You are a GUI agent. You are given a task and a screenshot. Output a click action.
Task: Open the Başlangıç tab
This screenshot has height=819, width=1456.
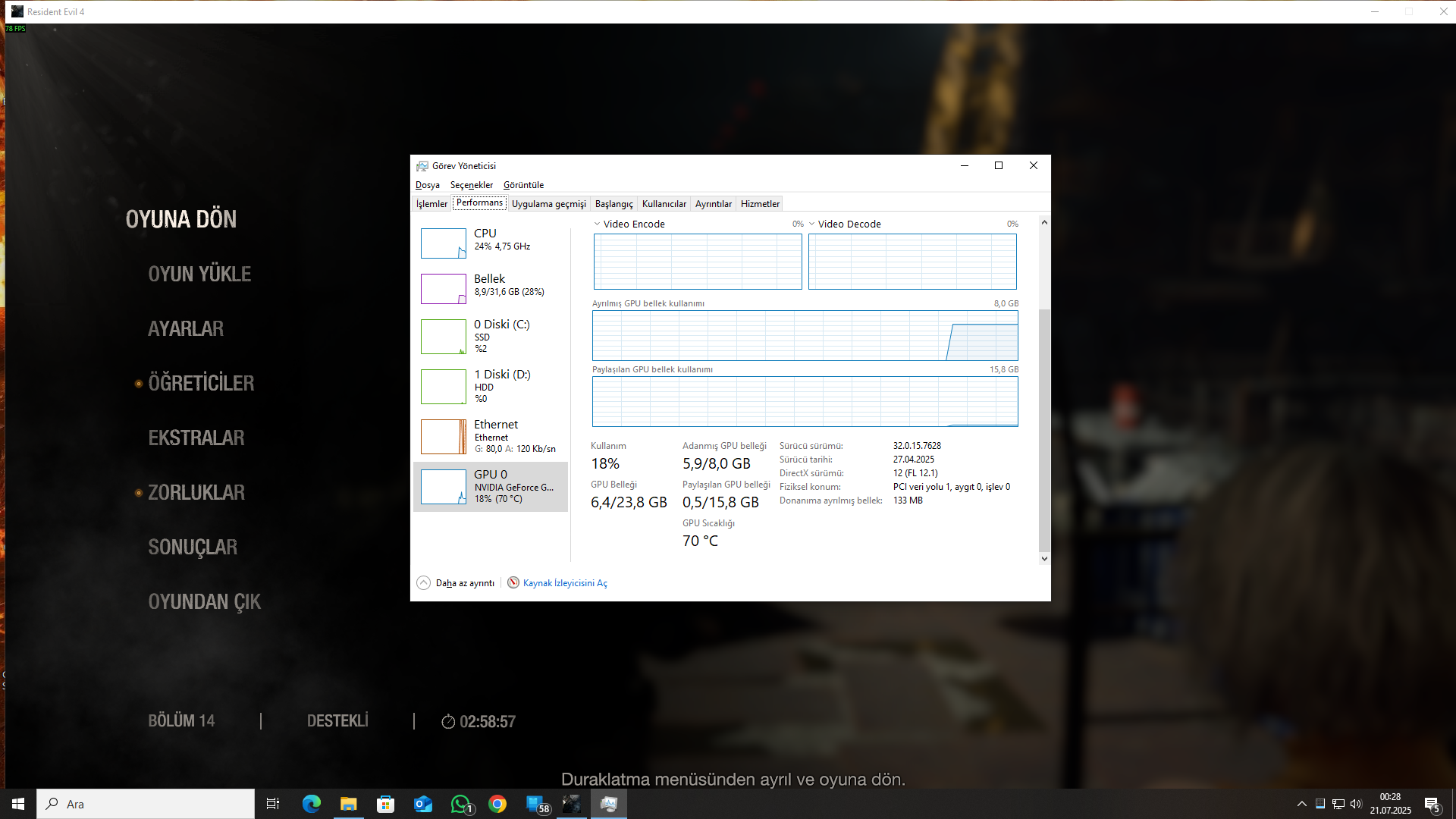[614, 204]
